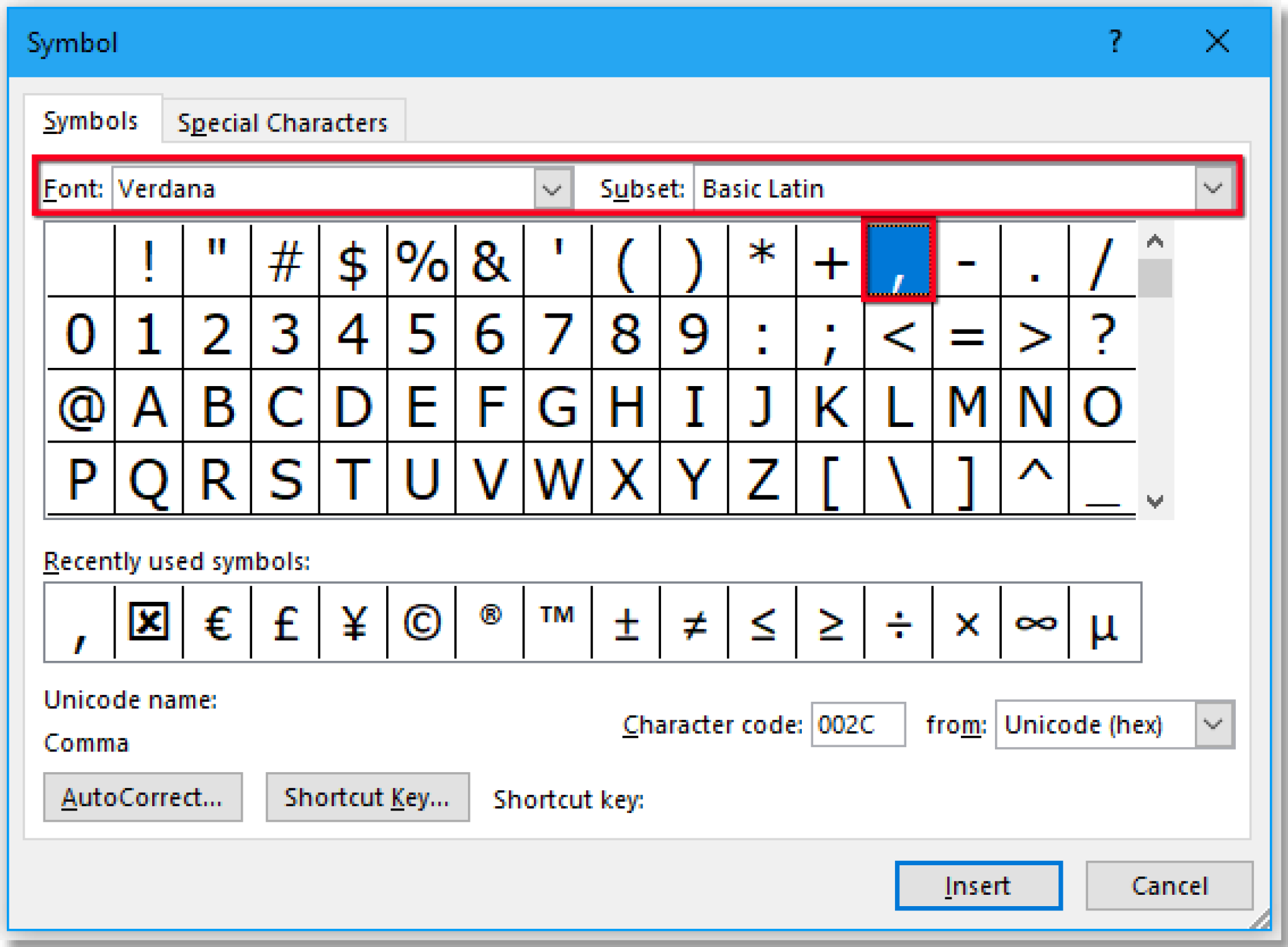Open the Font dropdown list
1288x947 pixels.
pos(552,189)
